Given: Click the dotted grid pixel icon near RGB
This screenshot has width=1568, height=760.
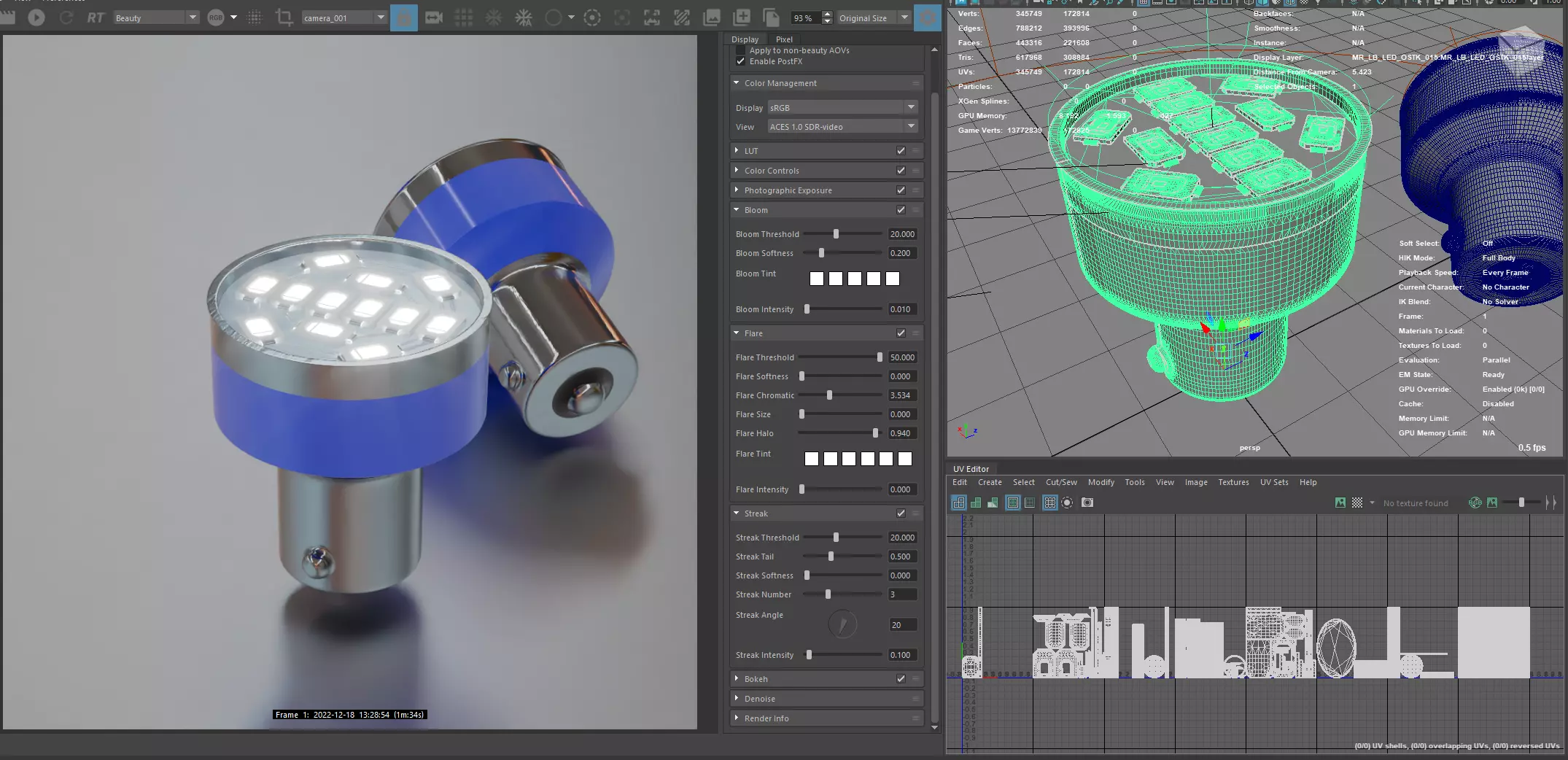Looking at the screenshot, I should pos(255,18).
